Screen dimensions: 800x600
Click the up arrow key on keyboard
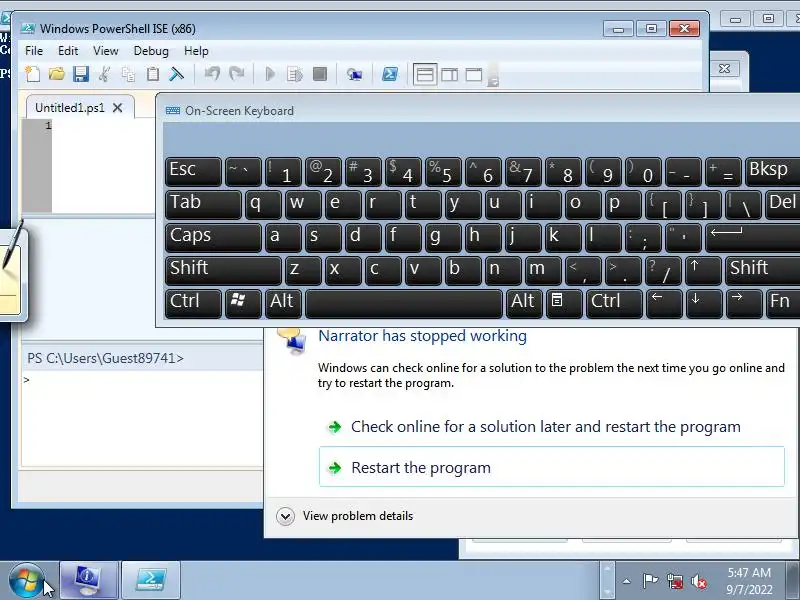[704, 270]
